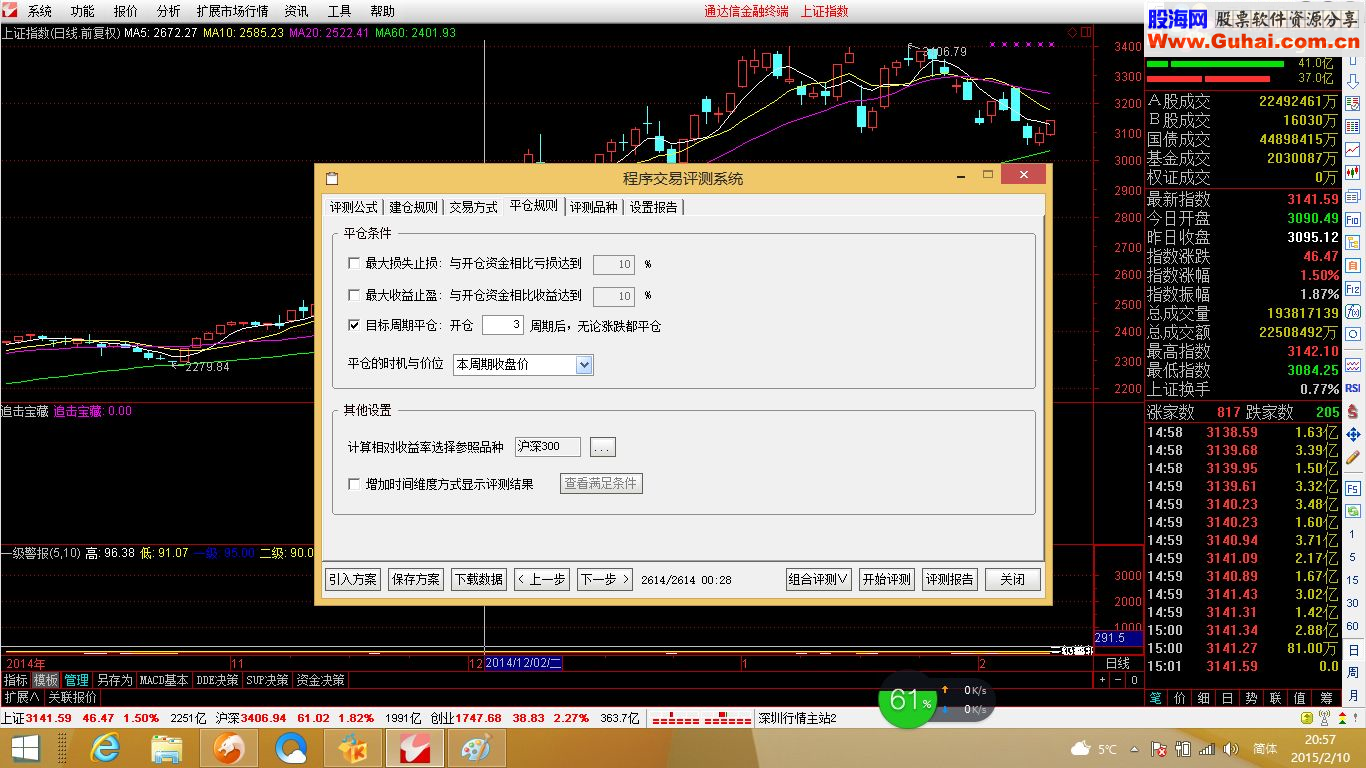The width and height of the screenshot is (1366, 768).
Task: Select 资金决策 template tab
Action: click(321, 680)
